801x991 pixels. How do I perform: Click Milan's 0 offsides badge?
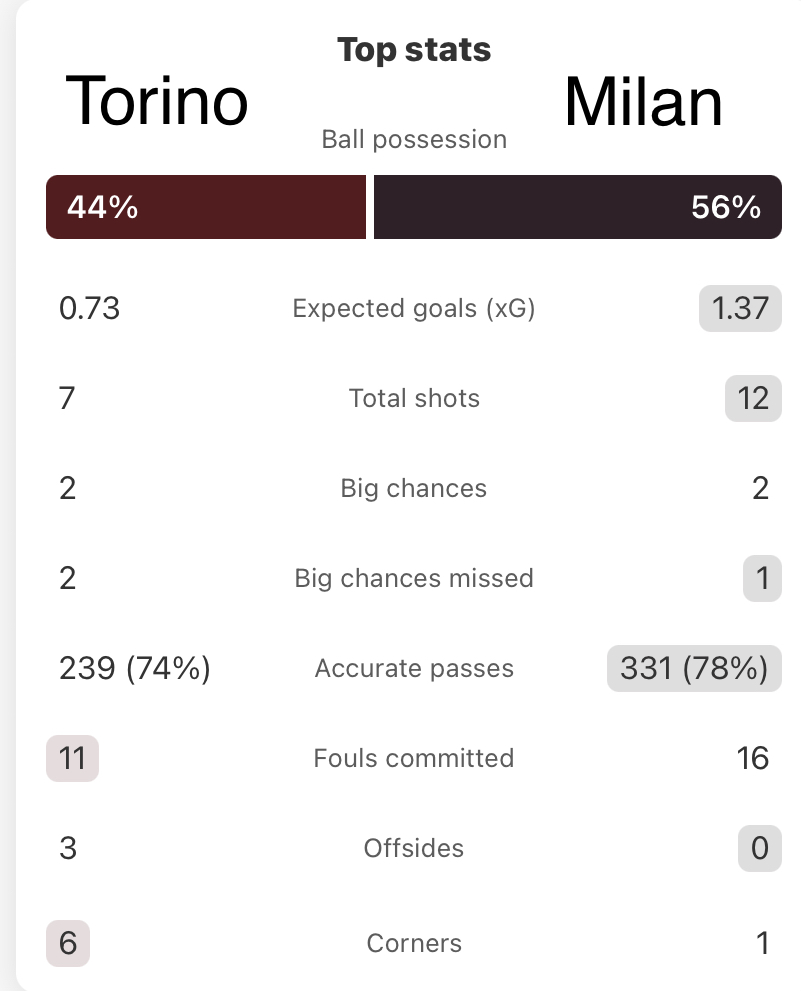760,848
